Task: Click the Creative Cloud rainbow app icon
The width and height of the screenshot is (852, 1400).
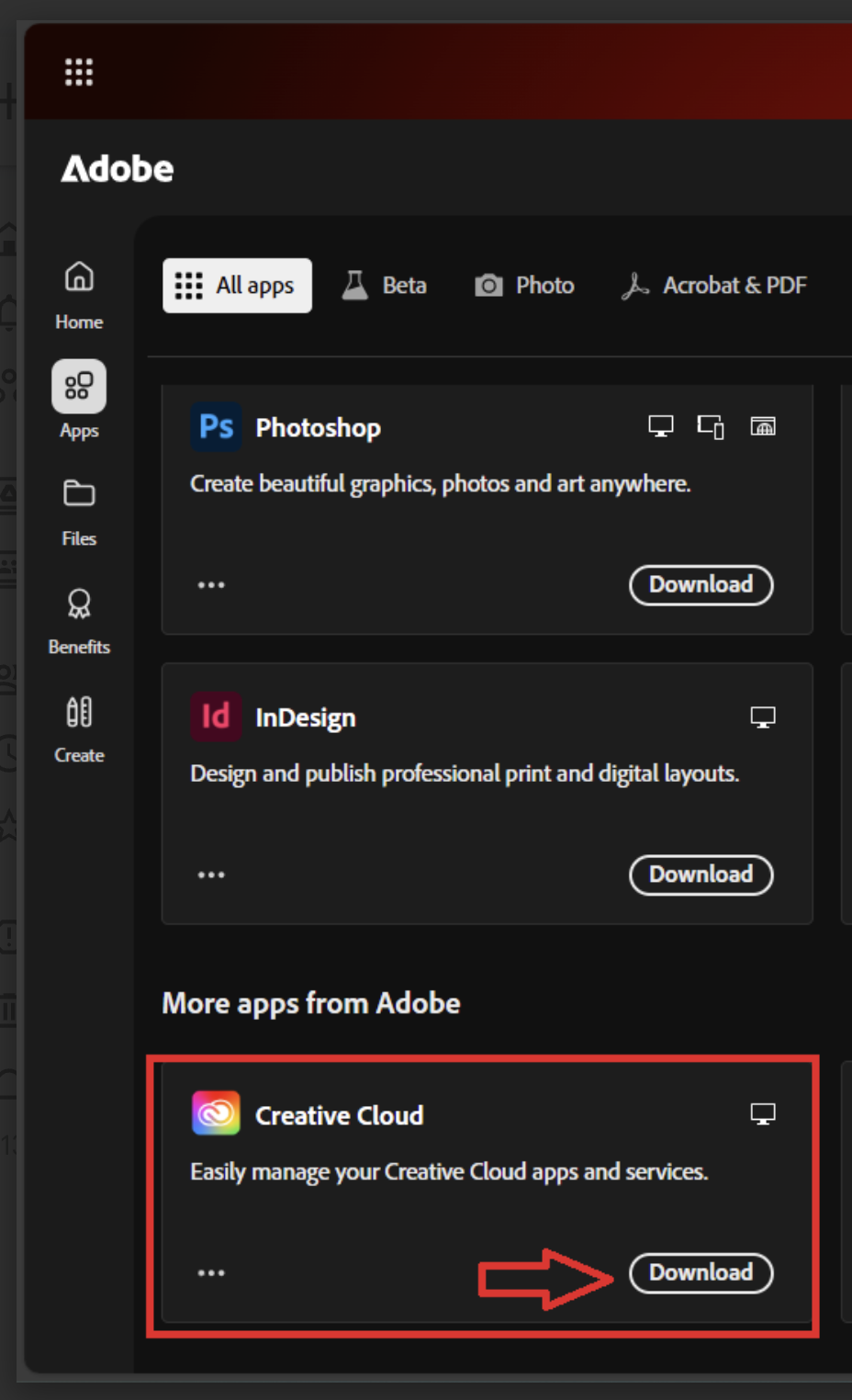Action: click(x=215, y=1114)
